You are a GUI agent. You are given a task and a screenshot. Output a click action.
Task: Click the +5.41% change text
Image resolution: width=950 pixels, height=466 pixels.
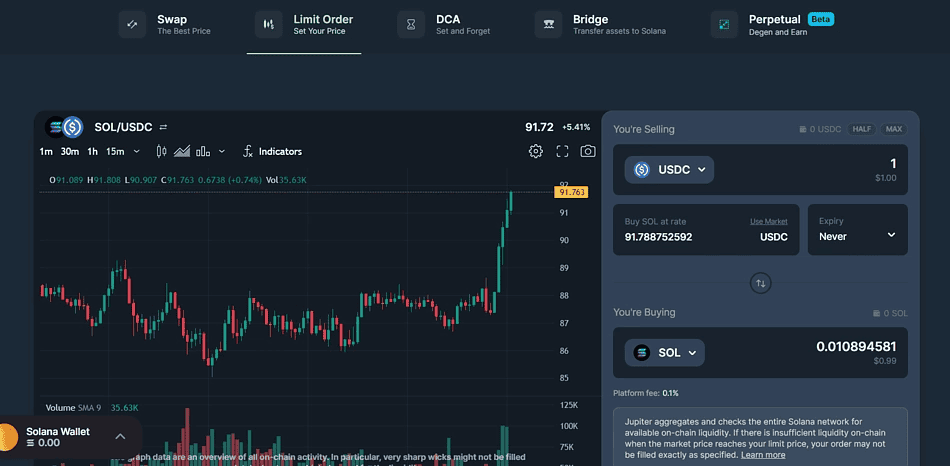click(x=576, y=127)
